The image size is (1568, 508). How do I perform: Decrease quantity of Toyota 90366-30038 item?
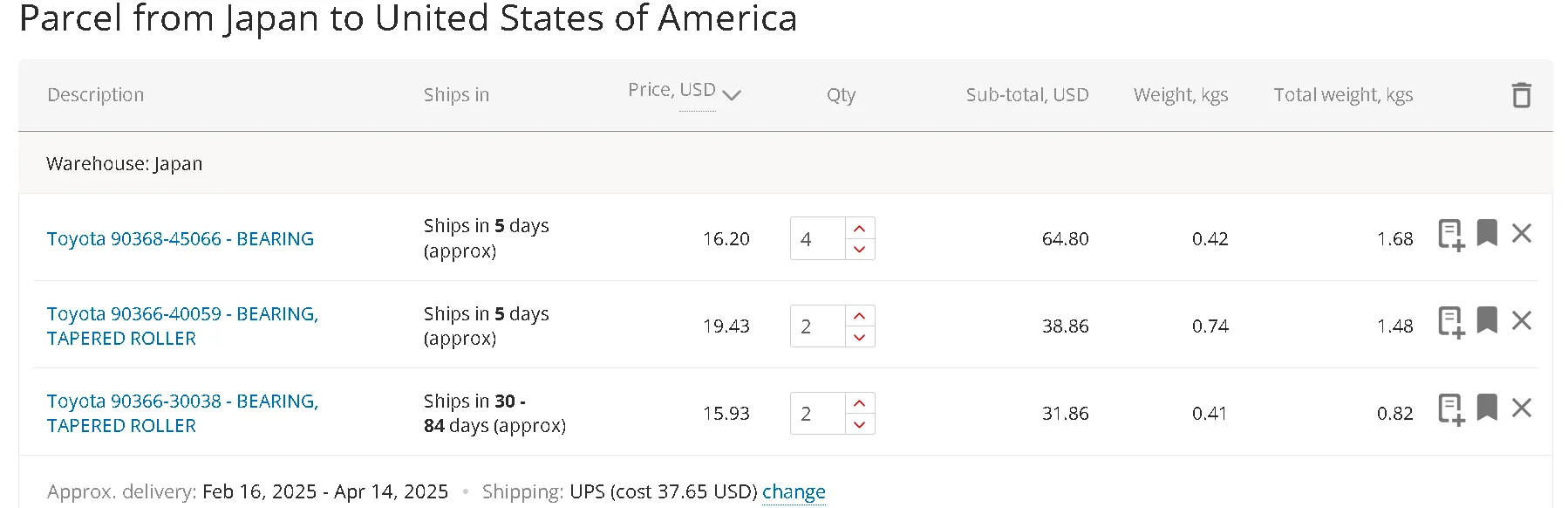tap(860, 424)
